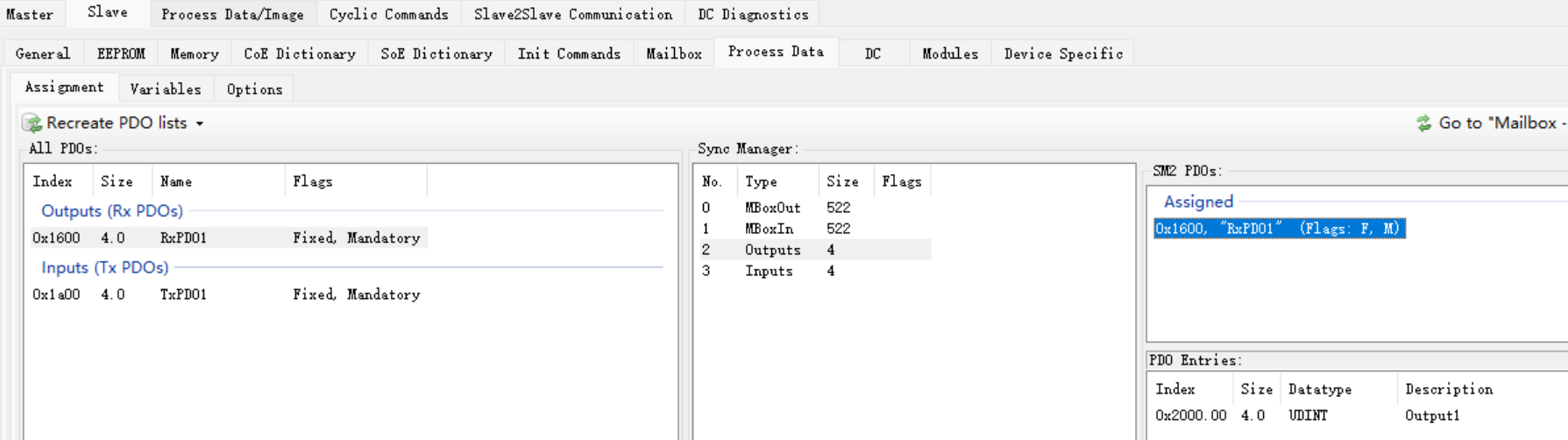Image resolution: width=1568 pixels, height=440 pixels.
Task: Open the Recreate PDO lists dropdown arrow
Action: point(200,124)
